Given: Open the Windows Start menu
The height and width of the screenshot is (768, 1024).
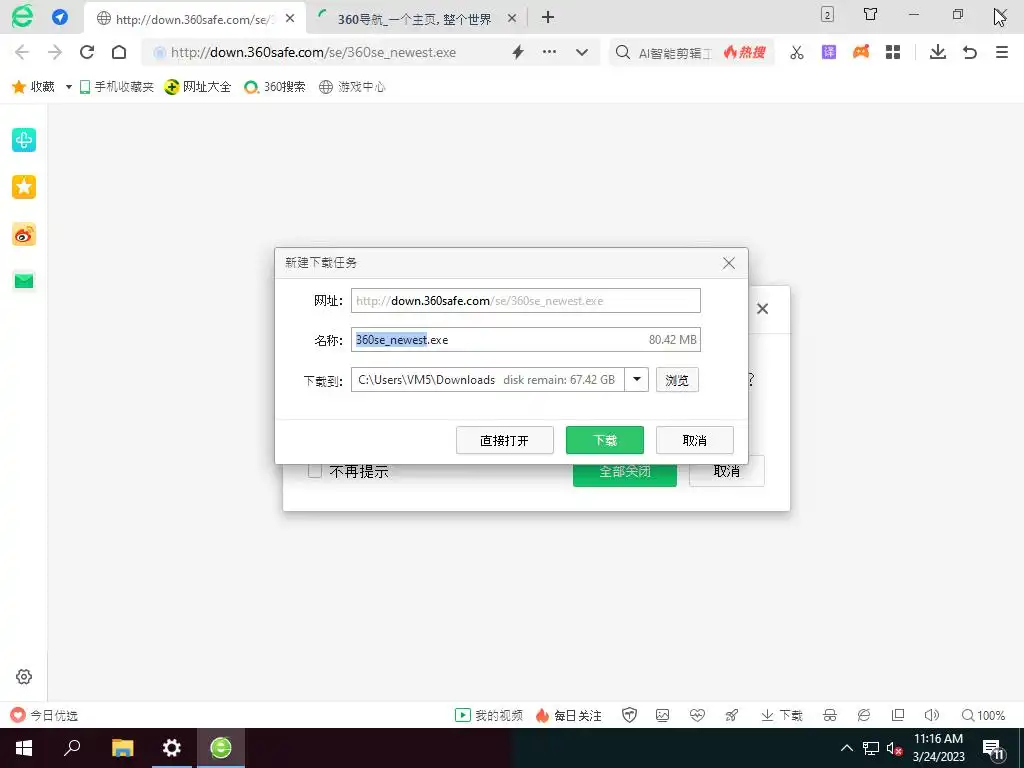Looking at the screenshot, I should (x=24, y=748).
